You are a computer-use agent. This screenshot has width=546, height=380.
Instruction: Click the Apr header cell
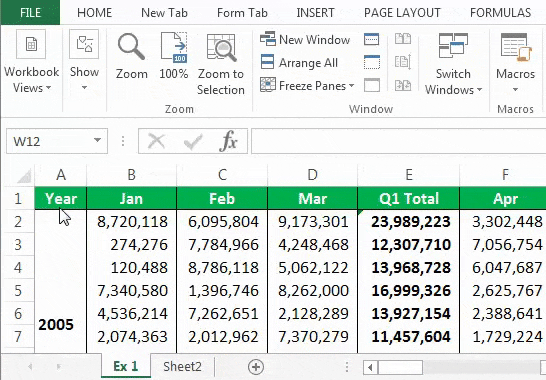coord(503,199)
